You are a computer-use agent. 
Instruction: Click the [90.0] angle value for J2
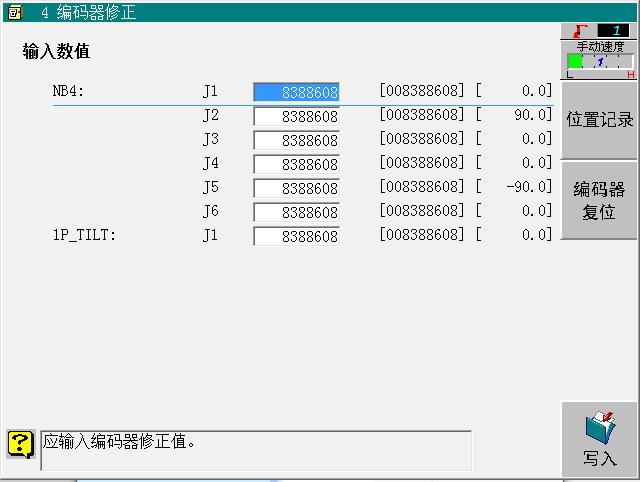pos(514,115)
